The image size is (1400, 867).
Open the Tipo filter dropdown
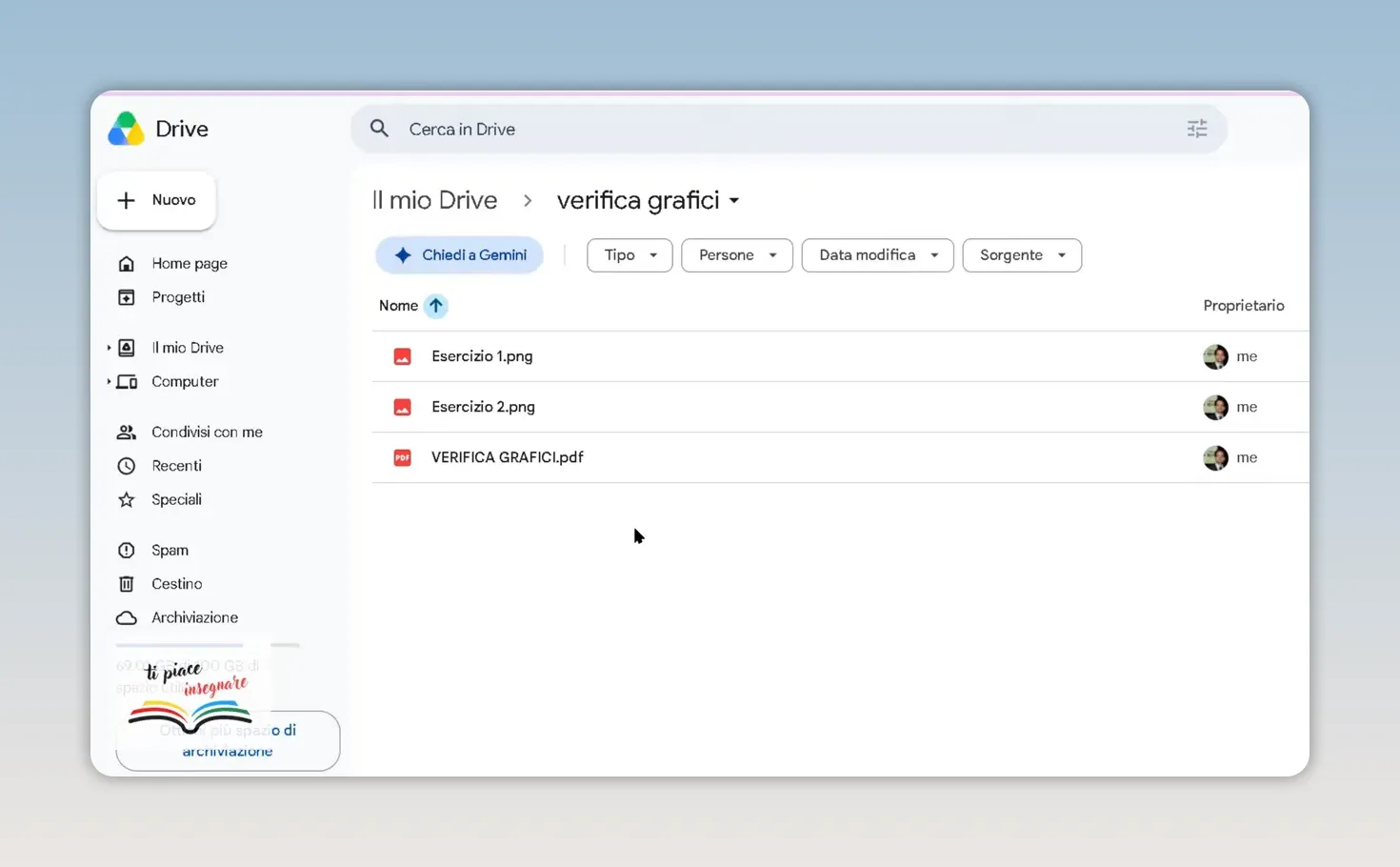(630, 255)
